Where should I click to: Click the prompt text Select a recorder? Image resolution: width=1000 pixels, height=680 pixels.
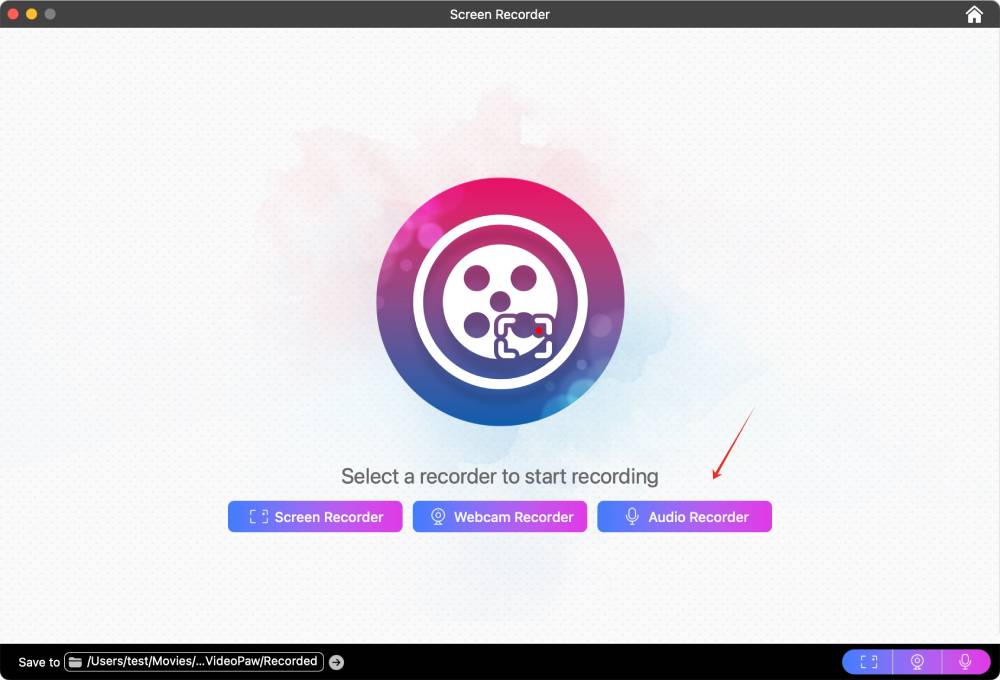[500, 476]
